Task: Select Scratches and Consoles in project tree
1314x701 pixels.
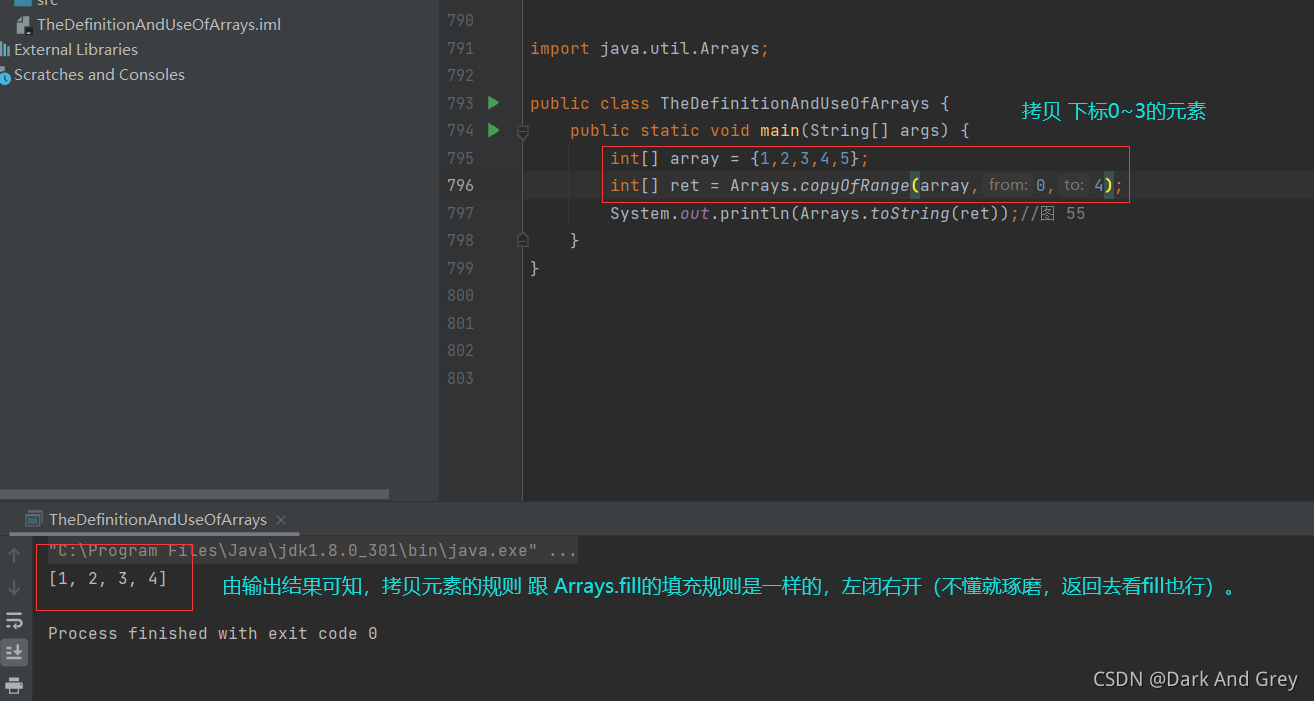Action: pyautogui.click(x=99, y=74)
